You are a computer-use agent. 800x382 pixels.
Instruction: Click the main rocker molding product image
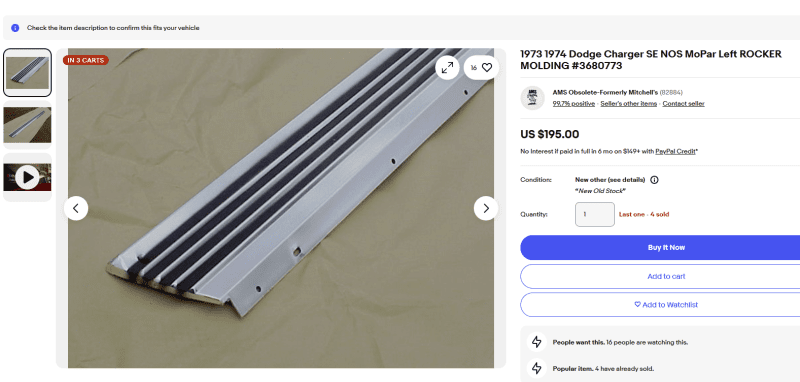pyautogui.click(x=281, y=208)
